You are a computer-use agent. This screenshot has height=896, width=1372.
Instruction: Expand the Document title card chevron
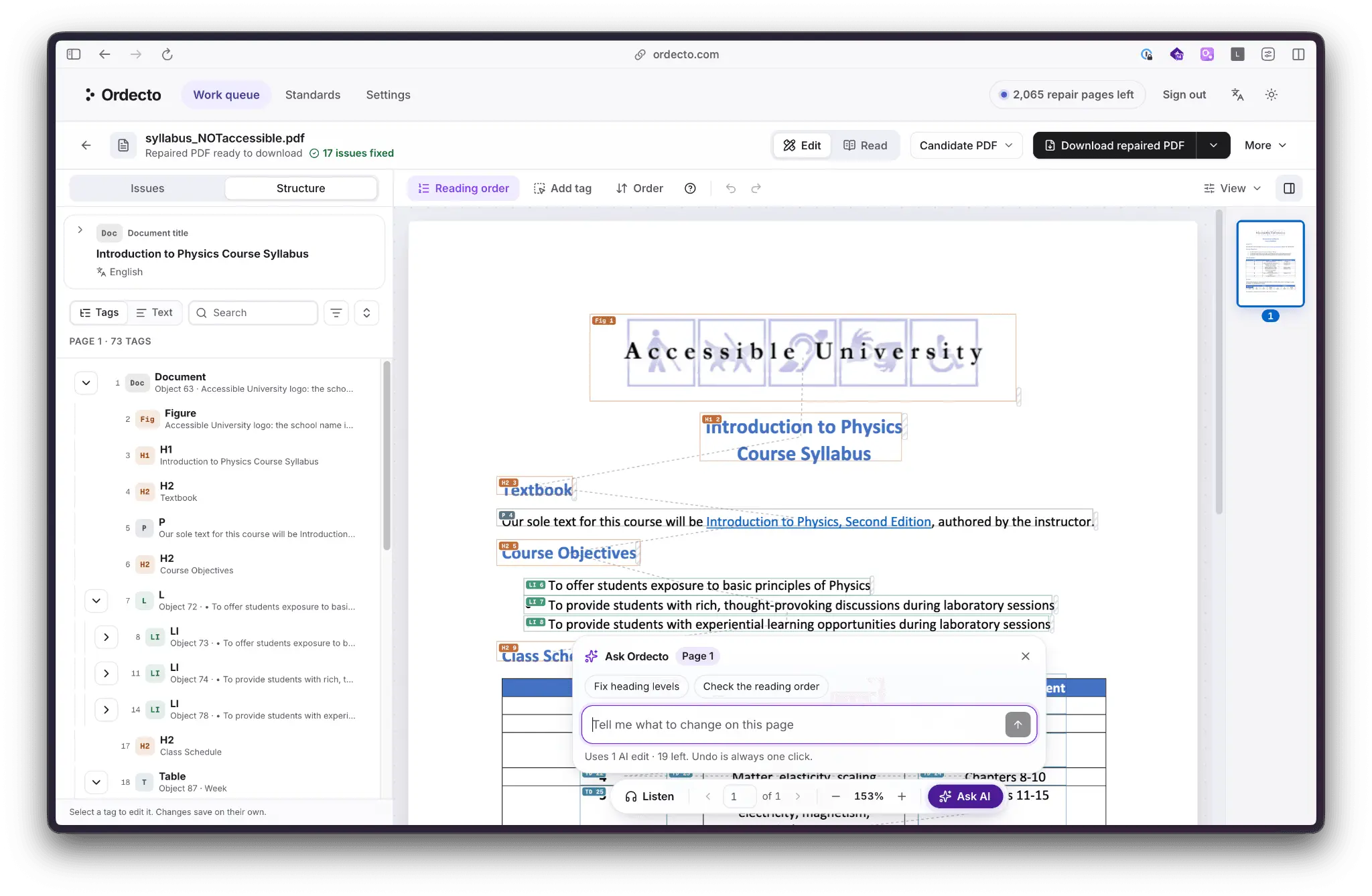80,230
